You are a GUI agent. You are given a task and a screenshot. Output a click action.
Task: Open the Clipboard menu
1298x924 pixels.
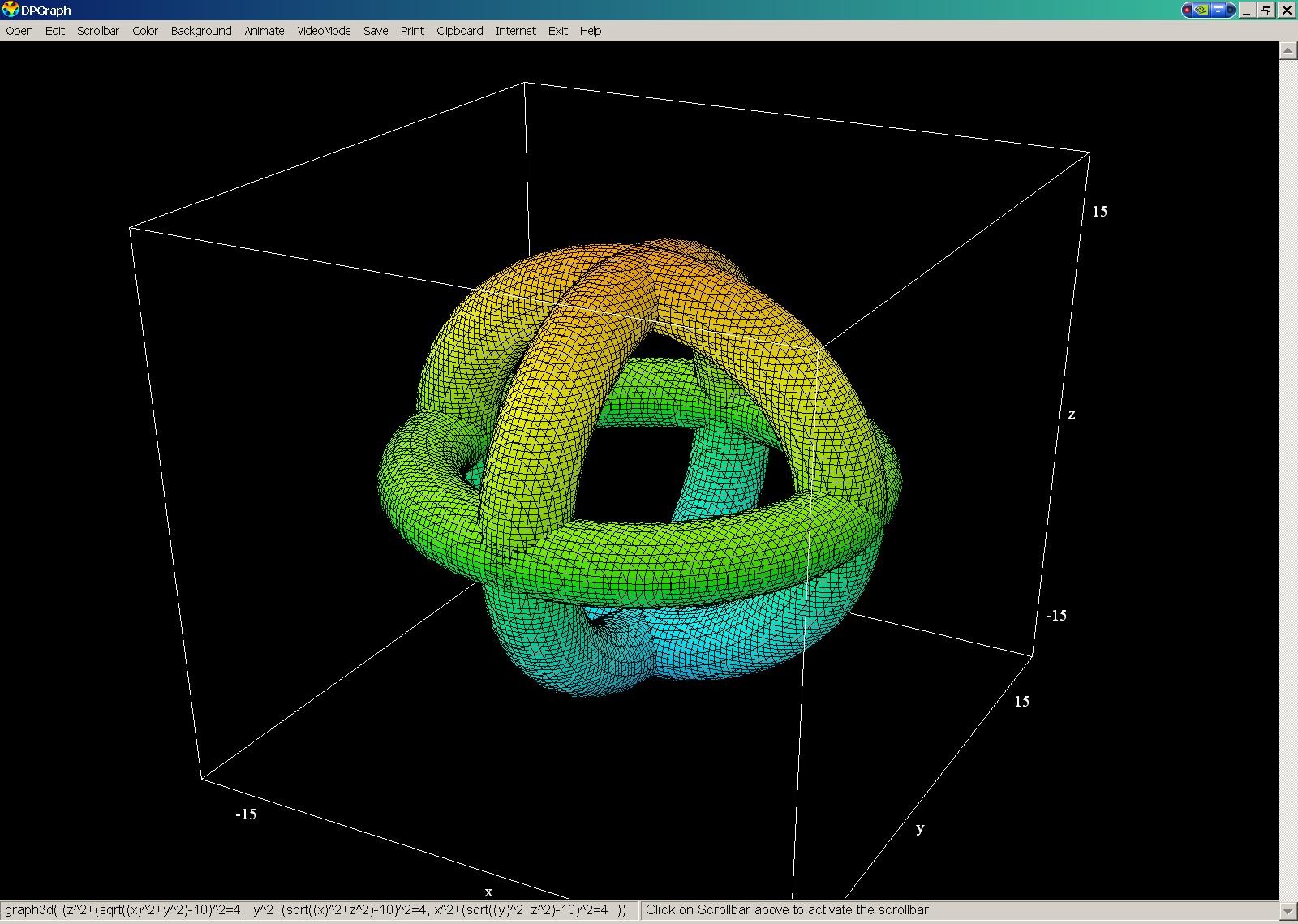click(x=459, y=31)
